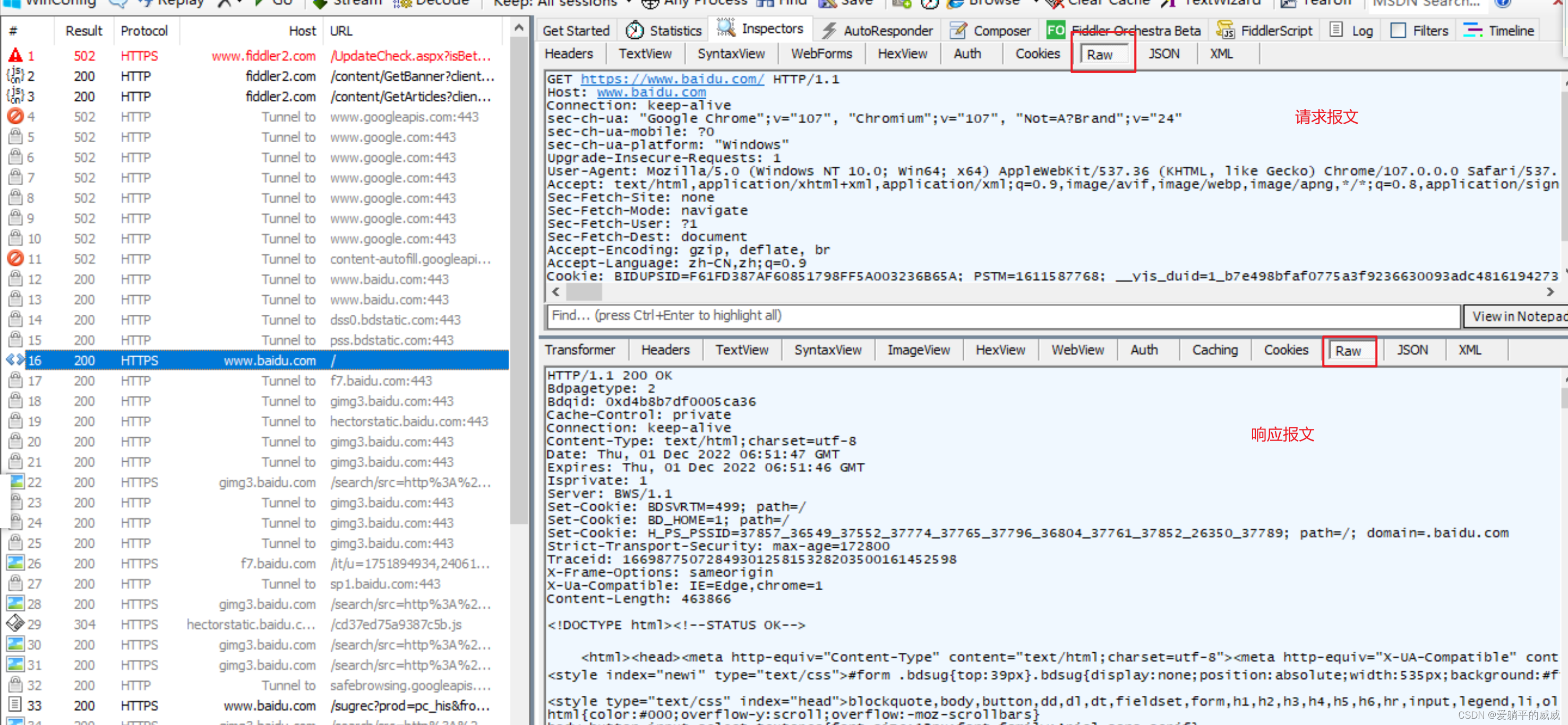Viewport: 1568px width, 725px height.
Task: Click the blocked icon on session 4
Action: tap(15, 116)
